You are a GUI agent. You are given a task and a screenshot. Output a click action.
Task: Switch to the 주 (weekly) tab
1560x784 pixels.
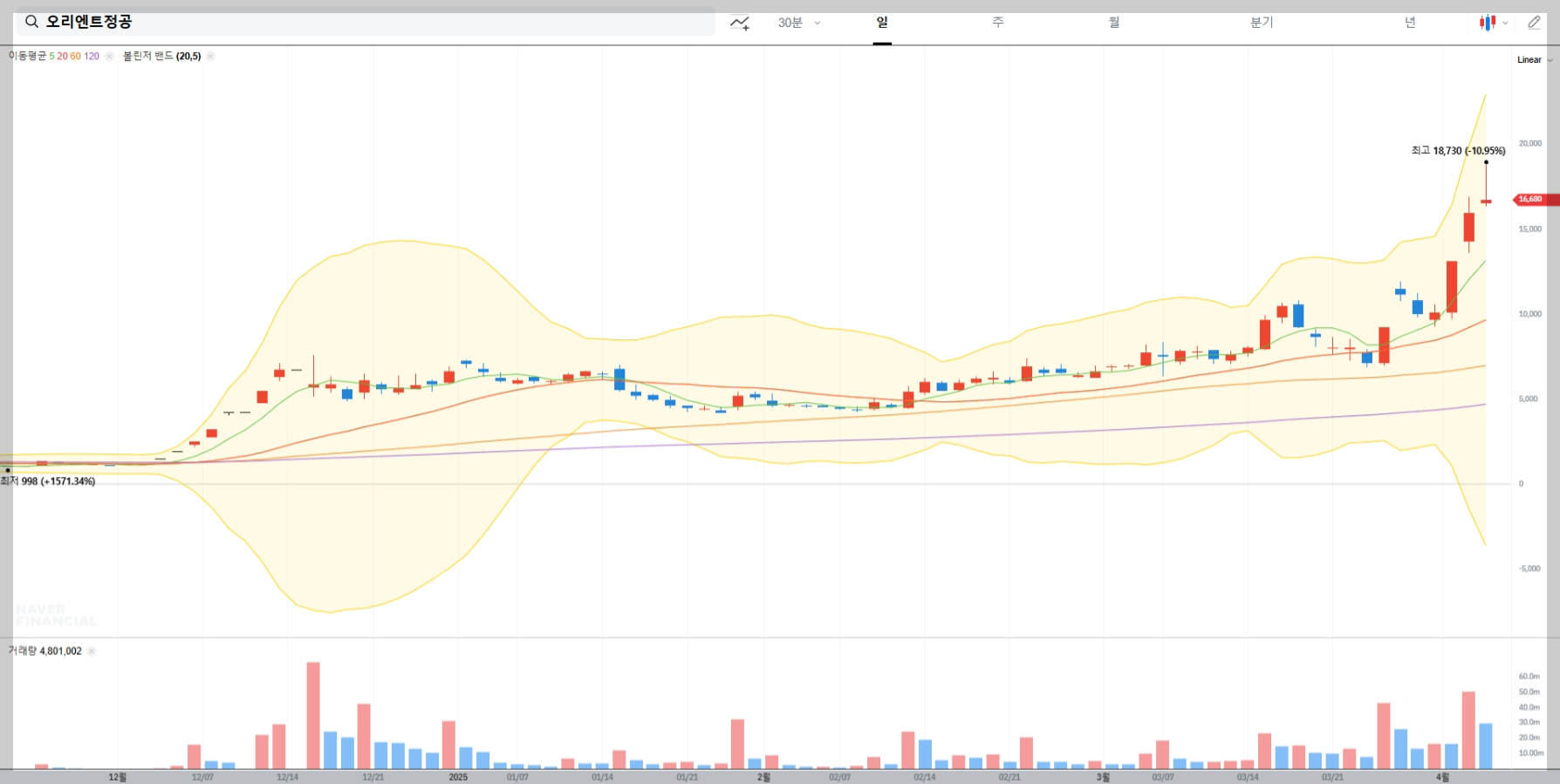998,23
